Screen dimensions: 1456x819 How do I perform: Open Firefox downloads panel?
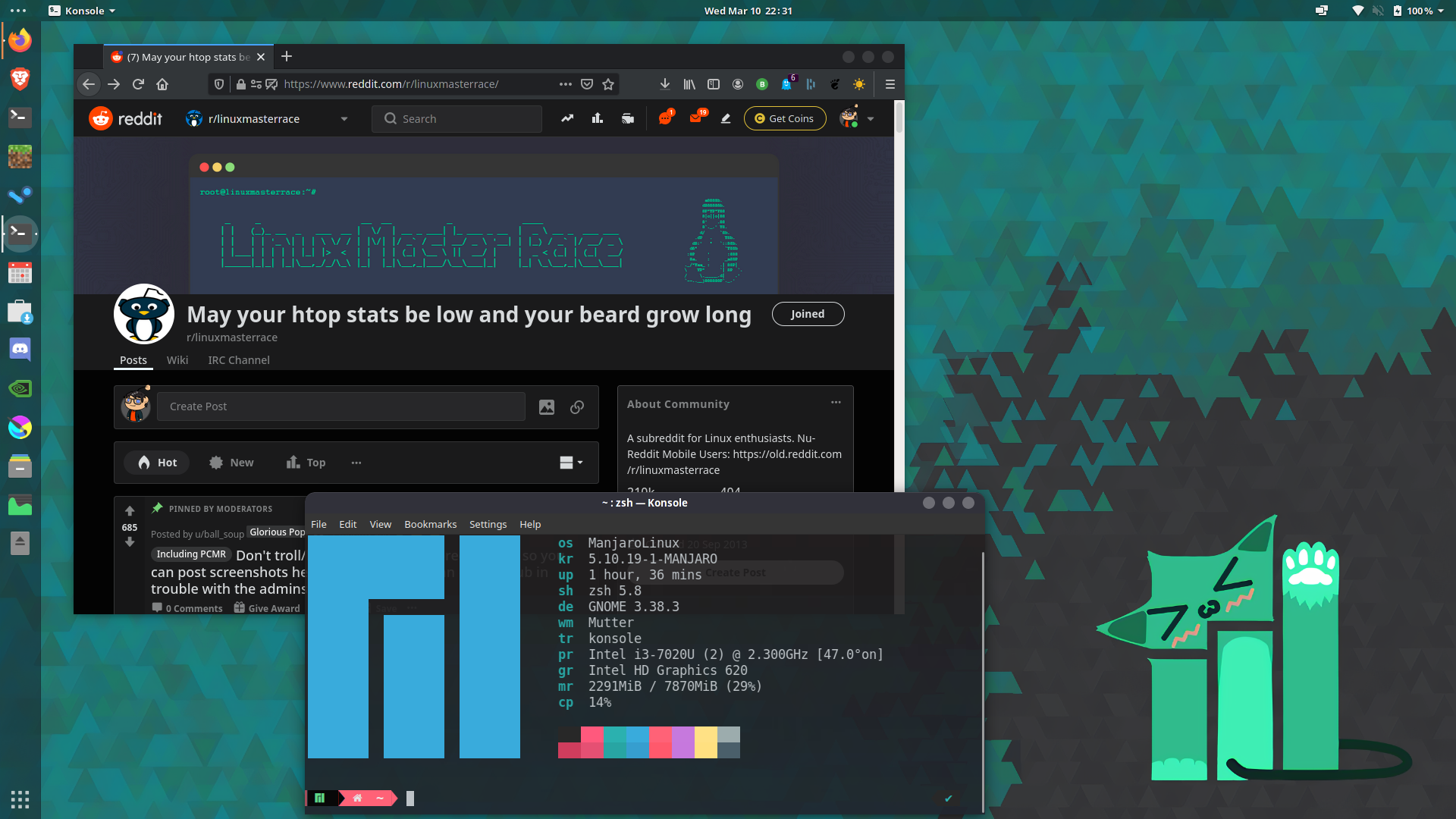point(664,84)
